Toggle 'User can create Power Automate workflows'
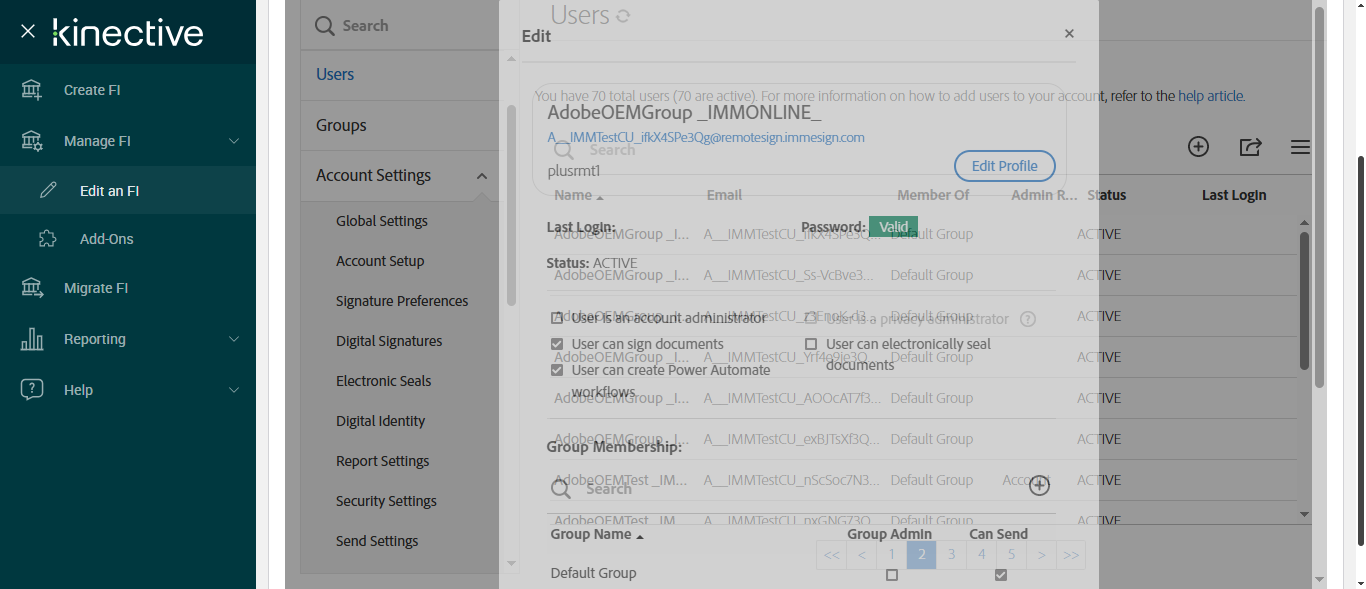Screen dimensions: 1366x589 [557, 370]
